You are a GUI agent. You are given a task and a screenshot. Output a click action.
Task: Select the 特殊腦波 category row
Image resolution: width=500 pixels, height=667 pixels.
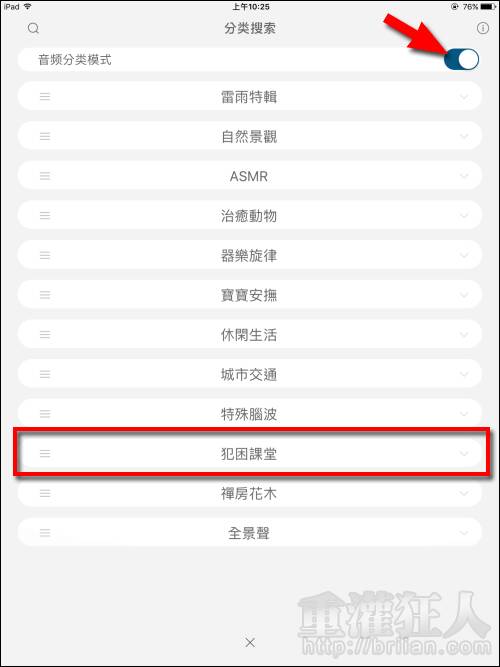pos(250,413)
